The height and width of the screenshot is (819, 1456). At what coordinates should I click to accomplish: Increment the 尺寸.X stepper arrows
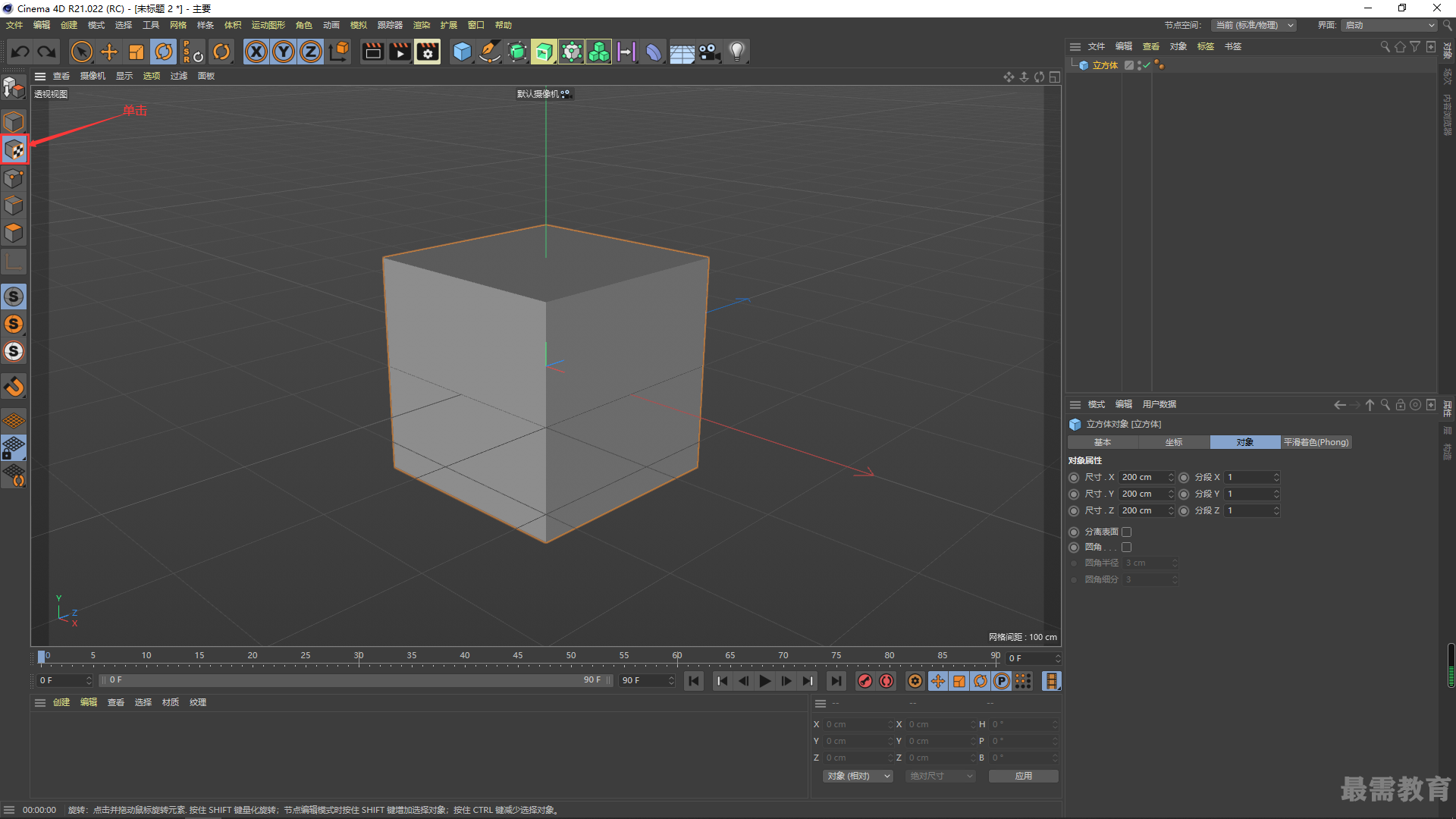pyautogui.click(x=1171, y=477)
